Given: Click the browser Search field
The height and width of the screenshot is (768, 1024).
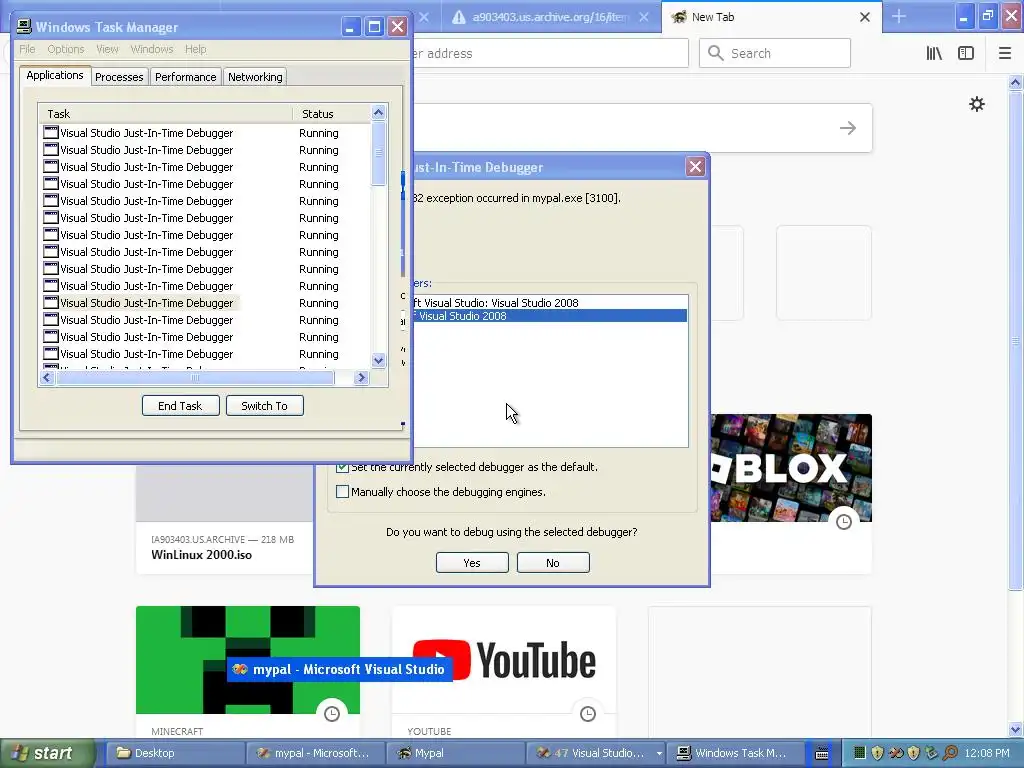Looking at the screenshot, I should point(775,53).
